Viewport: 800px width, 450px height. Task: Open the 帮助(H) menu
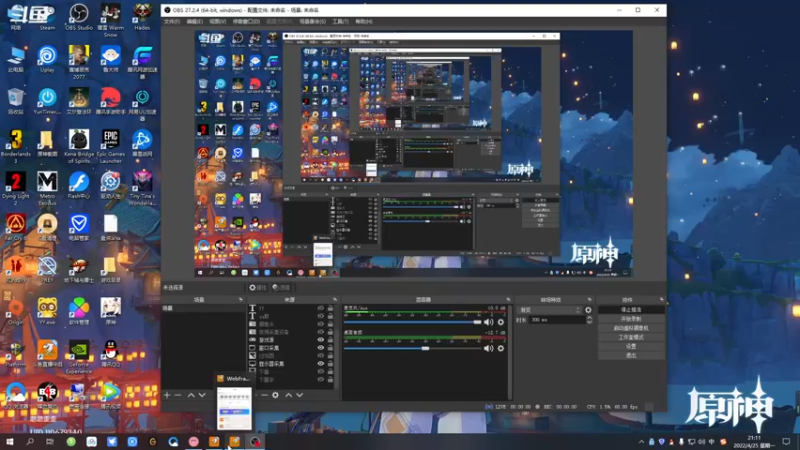click(x=364, y=21)
